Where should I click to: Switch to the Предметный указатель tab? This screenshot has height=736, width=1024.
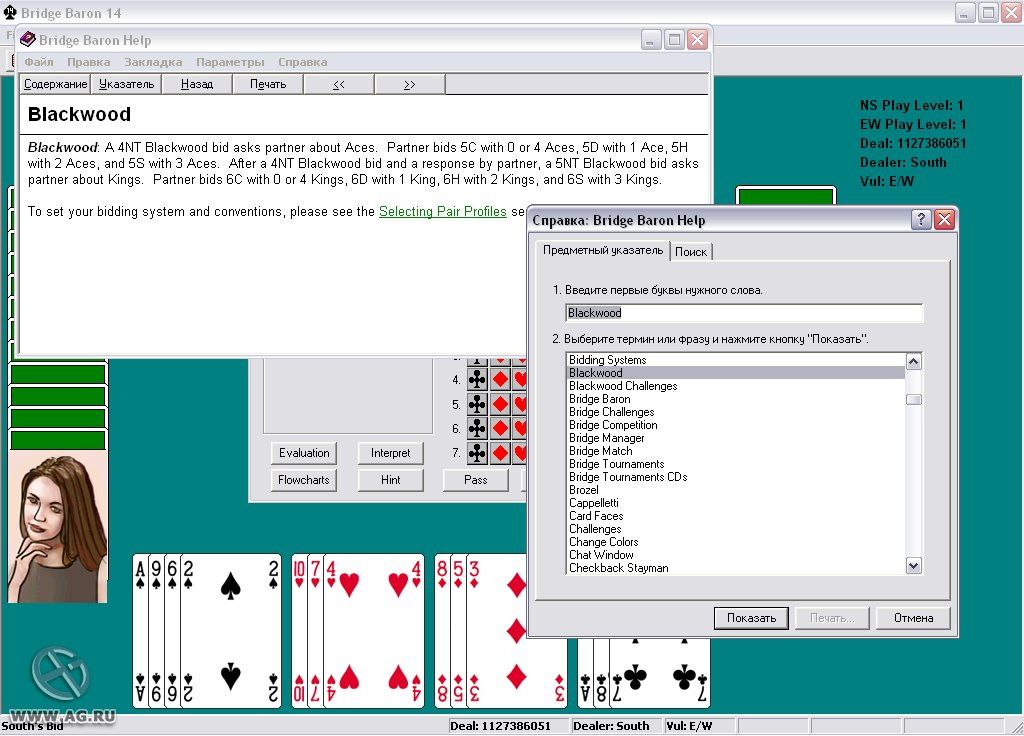pos(603,250)
